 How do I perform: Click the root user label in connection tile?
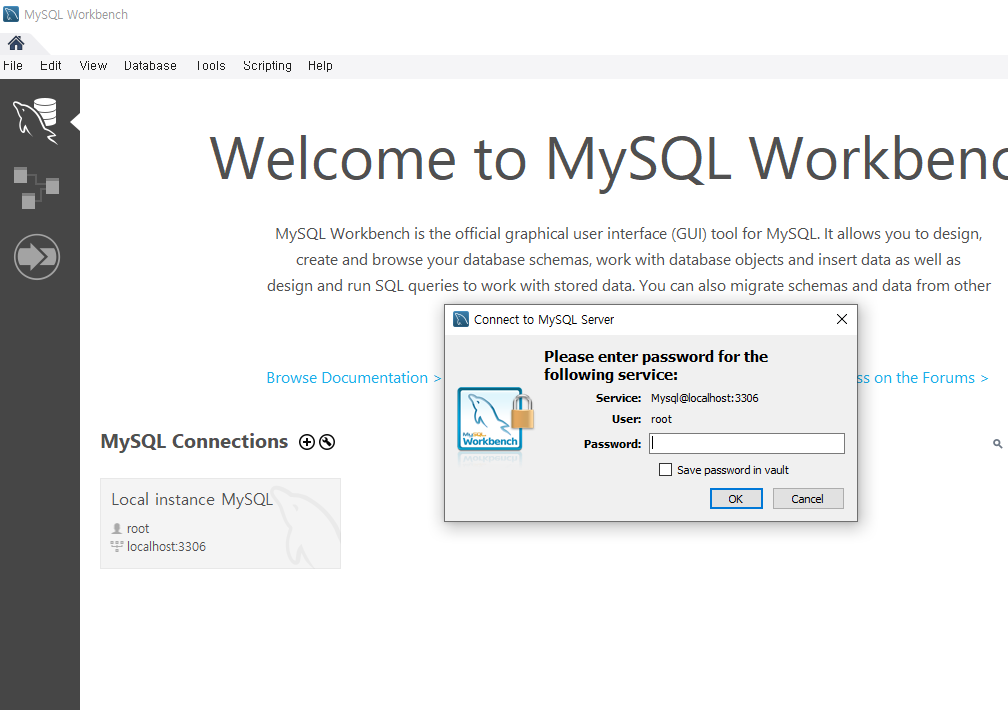(138, 528)
